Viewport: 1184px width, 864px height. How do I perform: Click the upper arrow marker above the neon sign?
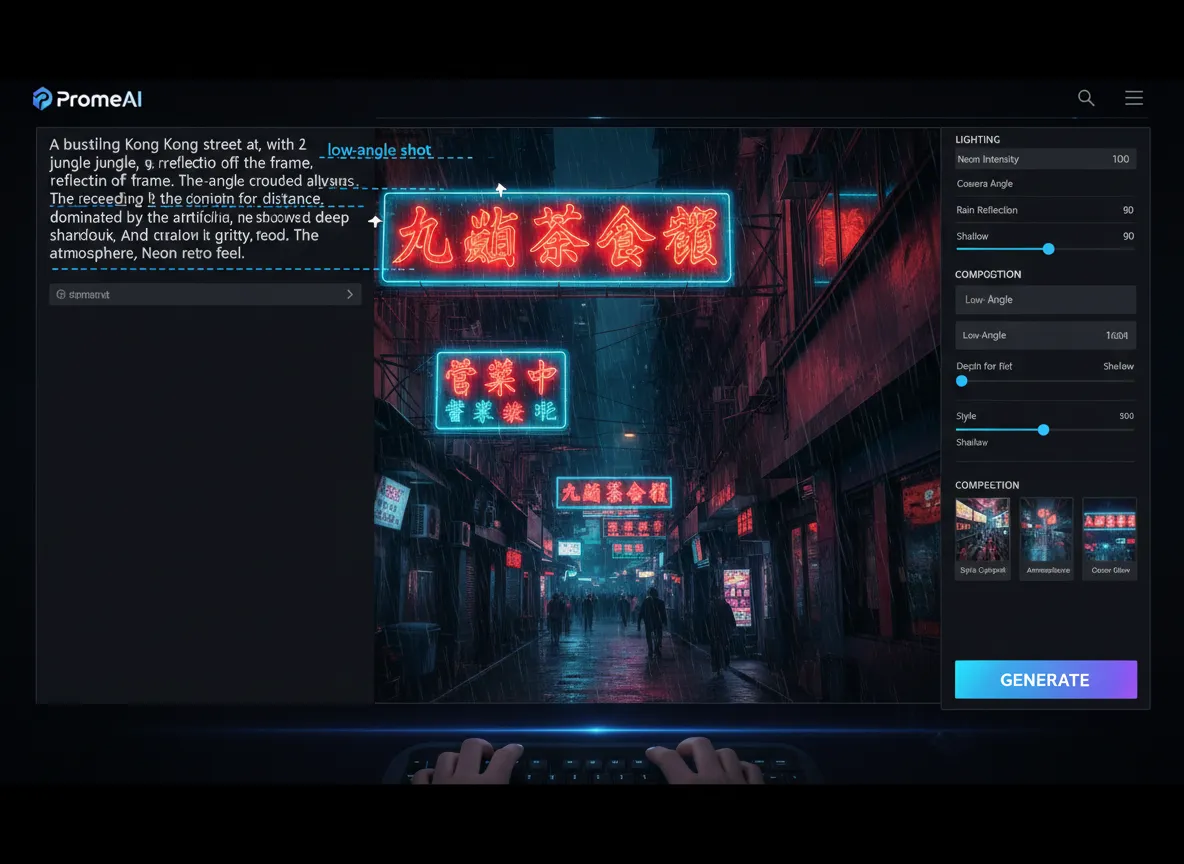click(501, 188)
